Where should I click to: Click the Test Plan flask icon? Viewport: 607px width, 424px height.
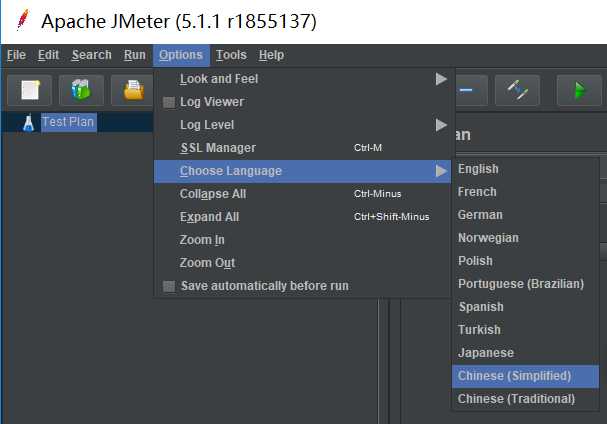[28, 123]
